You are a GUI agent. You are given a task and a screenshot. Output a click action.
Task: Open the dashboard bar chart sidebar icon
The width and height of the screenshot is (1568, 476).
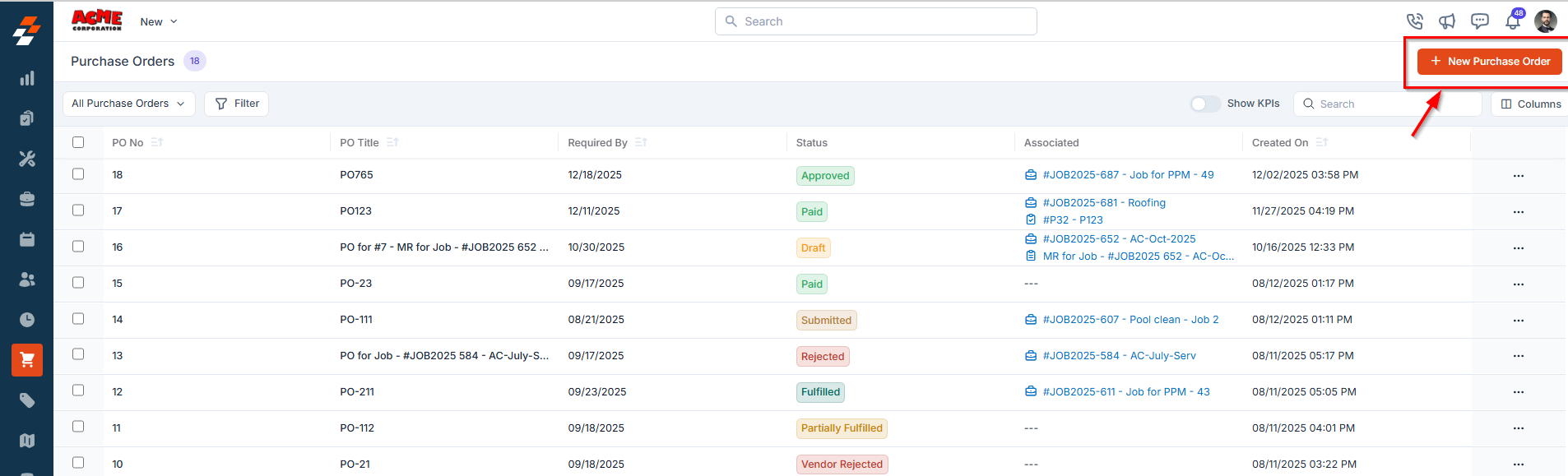(x=27, y=78)
